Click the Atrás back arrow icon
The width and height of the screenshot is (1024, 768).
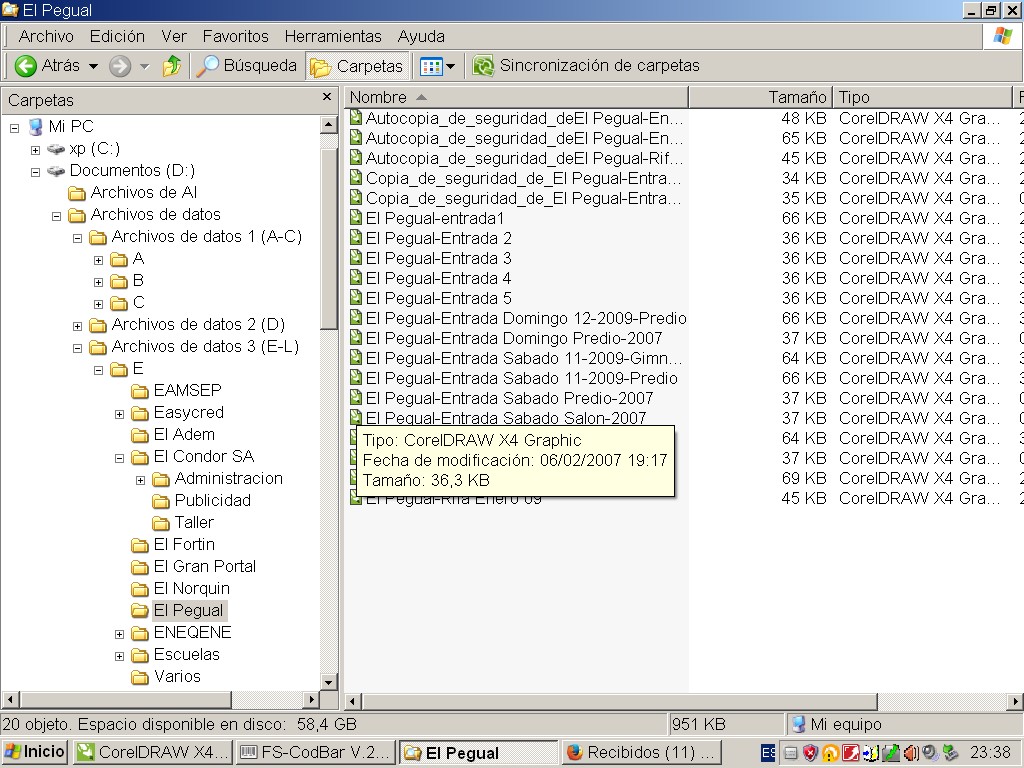tap(26, 66)
